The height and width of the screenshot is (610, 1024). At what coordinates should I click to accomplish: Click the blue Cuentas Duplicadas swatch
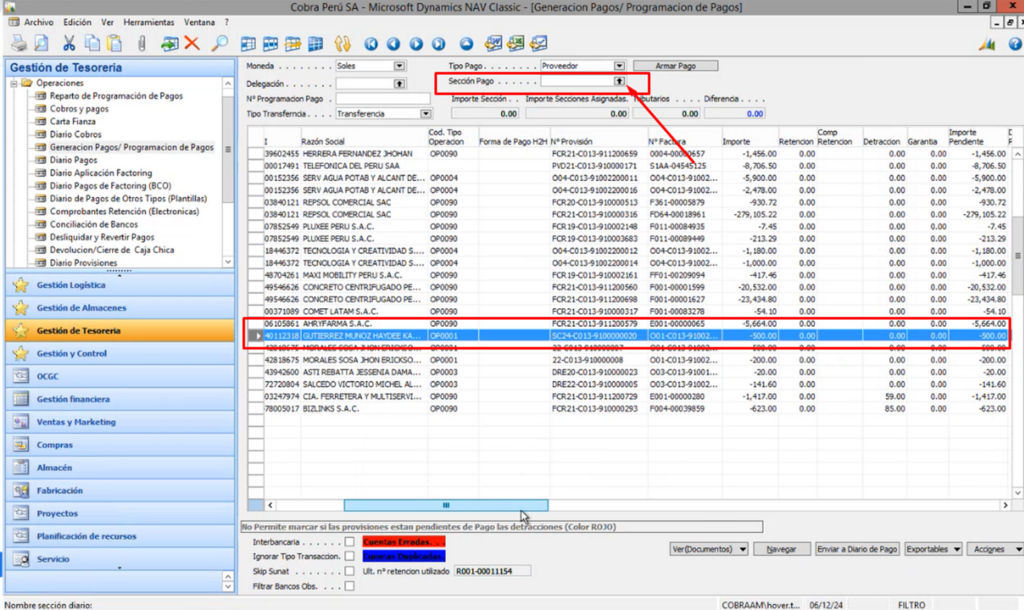coord(404,556)
